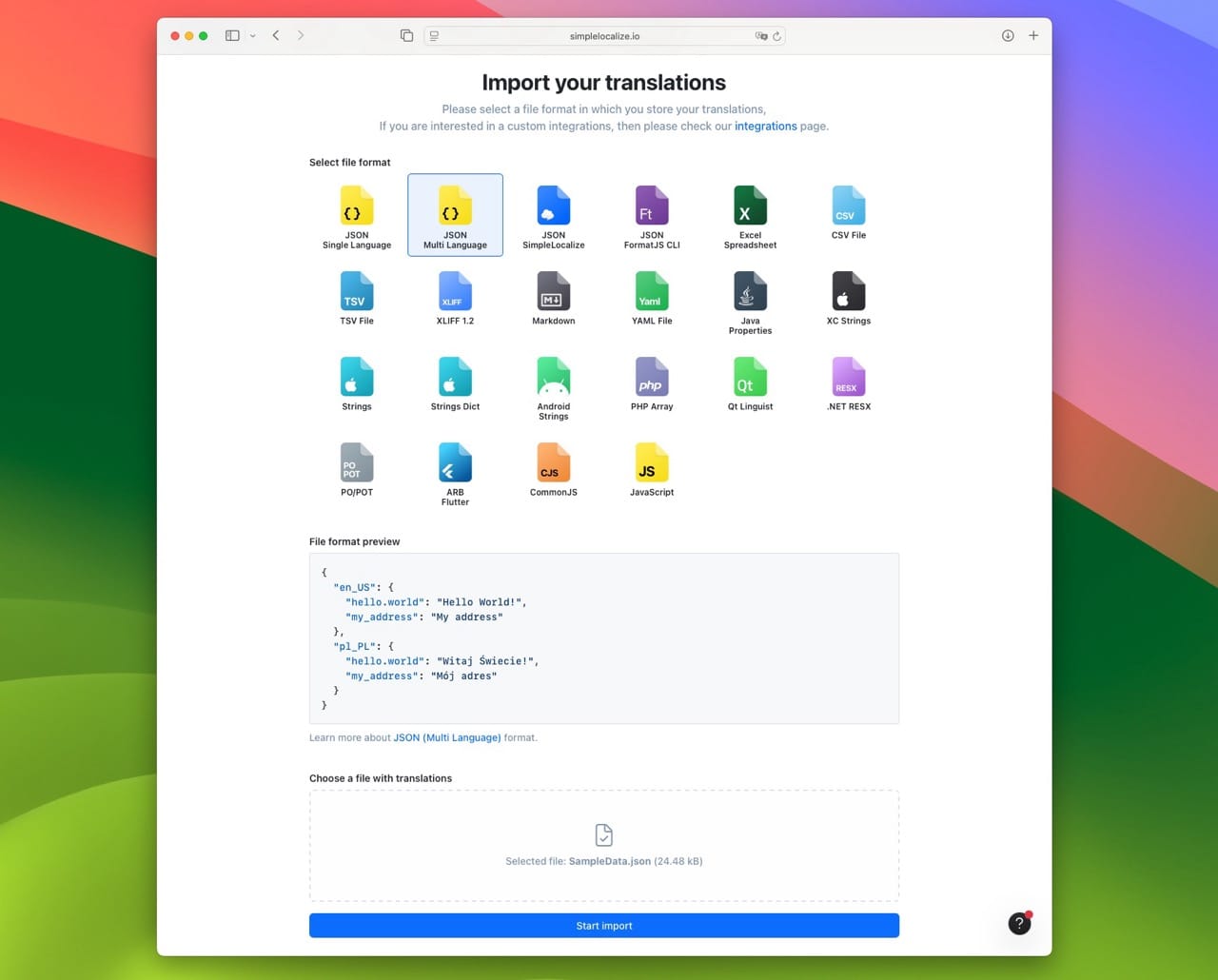Select the JavaScript format
This screenshot has width=1218, height=980.
coord(652,470)
